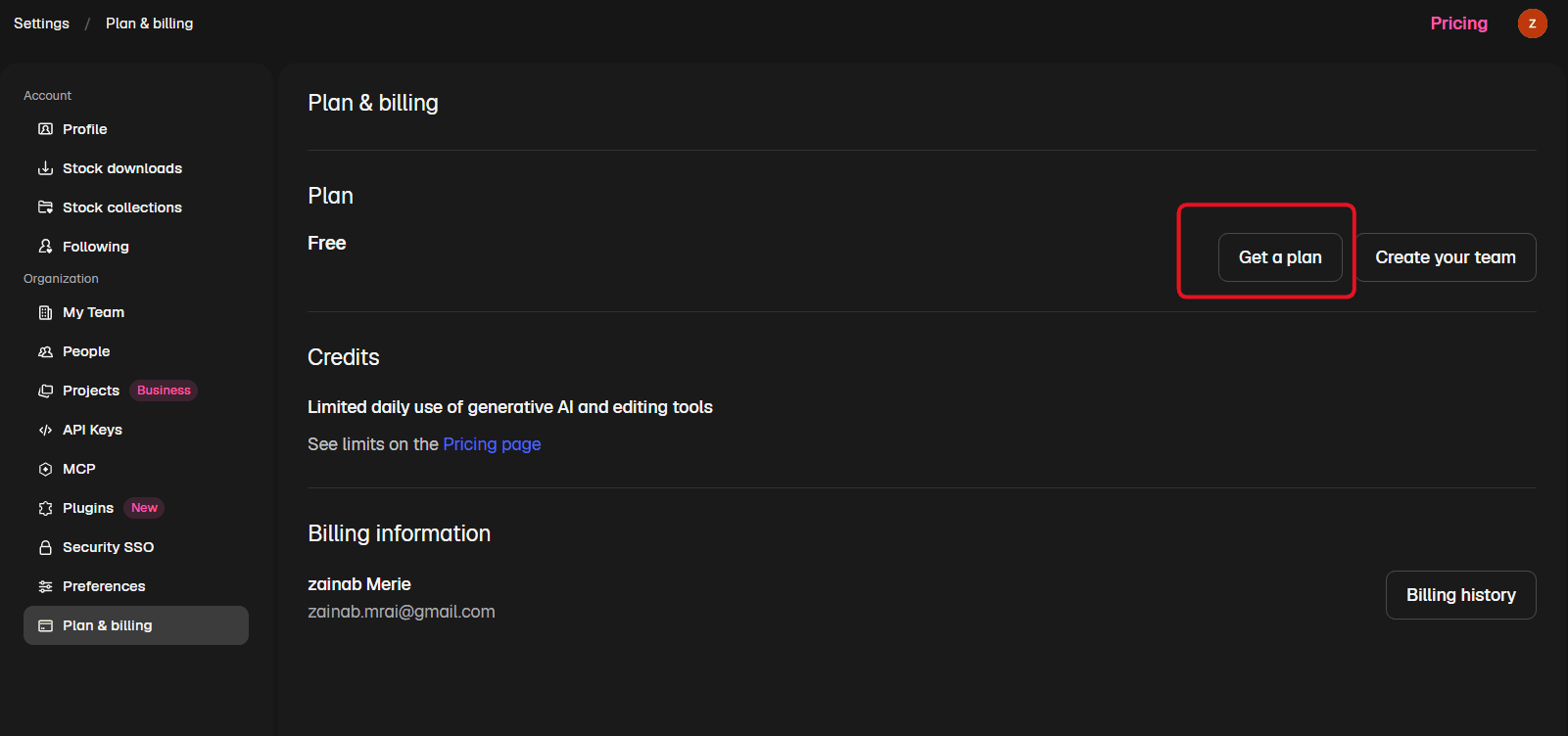This screenshot has height=736, width=1568.
Task: Follow the Pricing page link
Action: coord(492,444)
